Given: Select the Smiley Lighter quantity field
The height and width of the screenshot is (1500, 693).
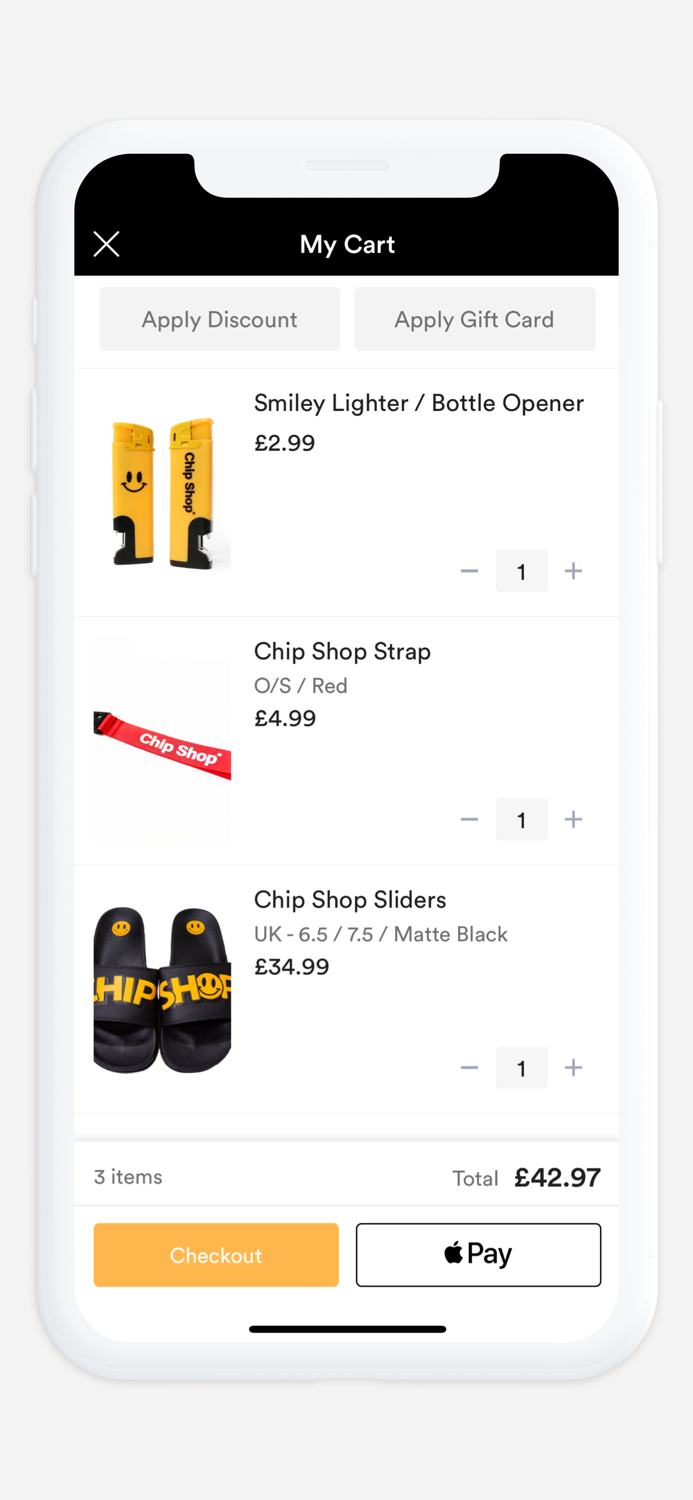Looking at the screenshot, I should click(522, 571).
